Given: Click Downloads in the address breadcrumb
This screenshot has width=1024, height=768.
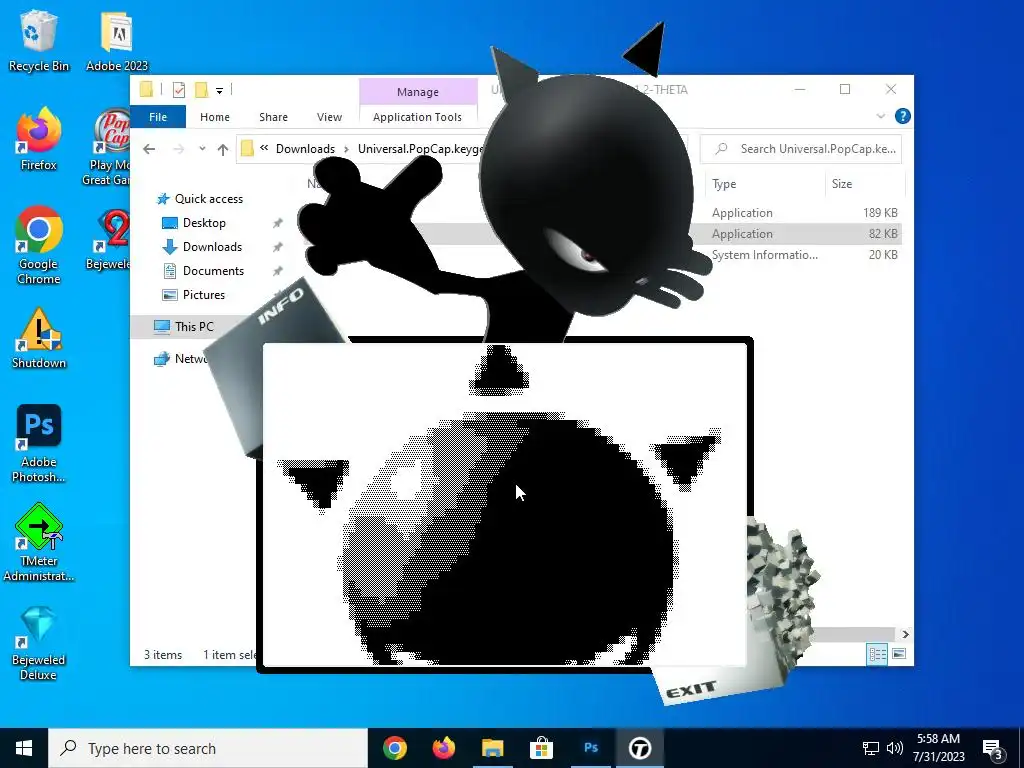Looking at the screenshot, I should 305,149.
